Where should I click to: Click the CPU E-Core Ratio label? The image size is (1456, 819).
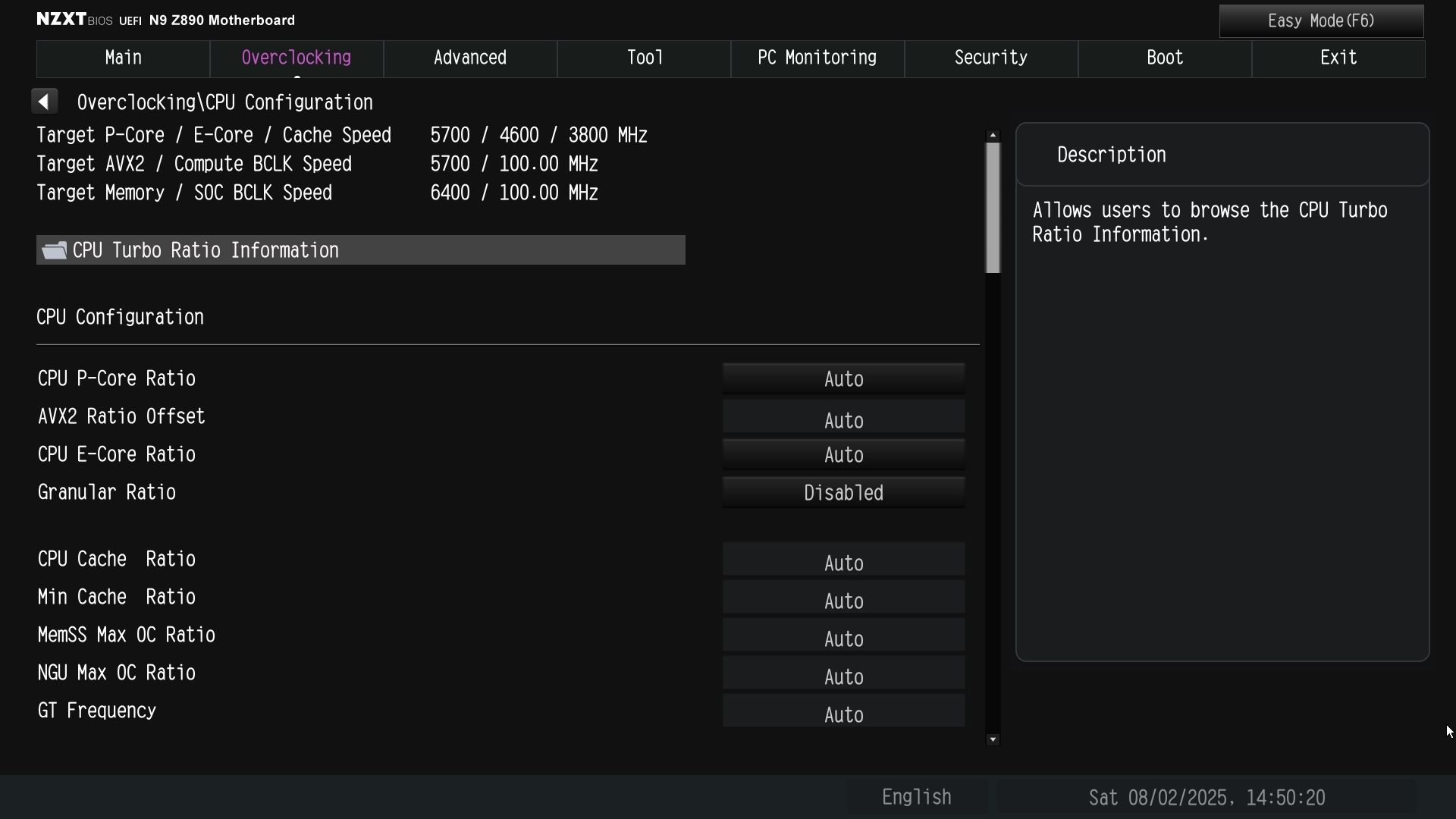[x=117, y=454]
